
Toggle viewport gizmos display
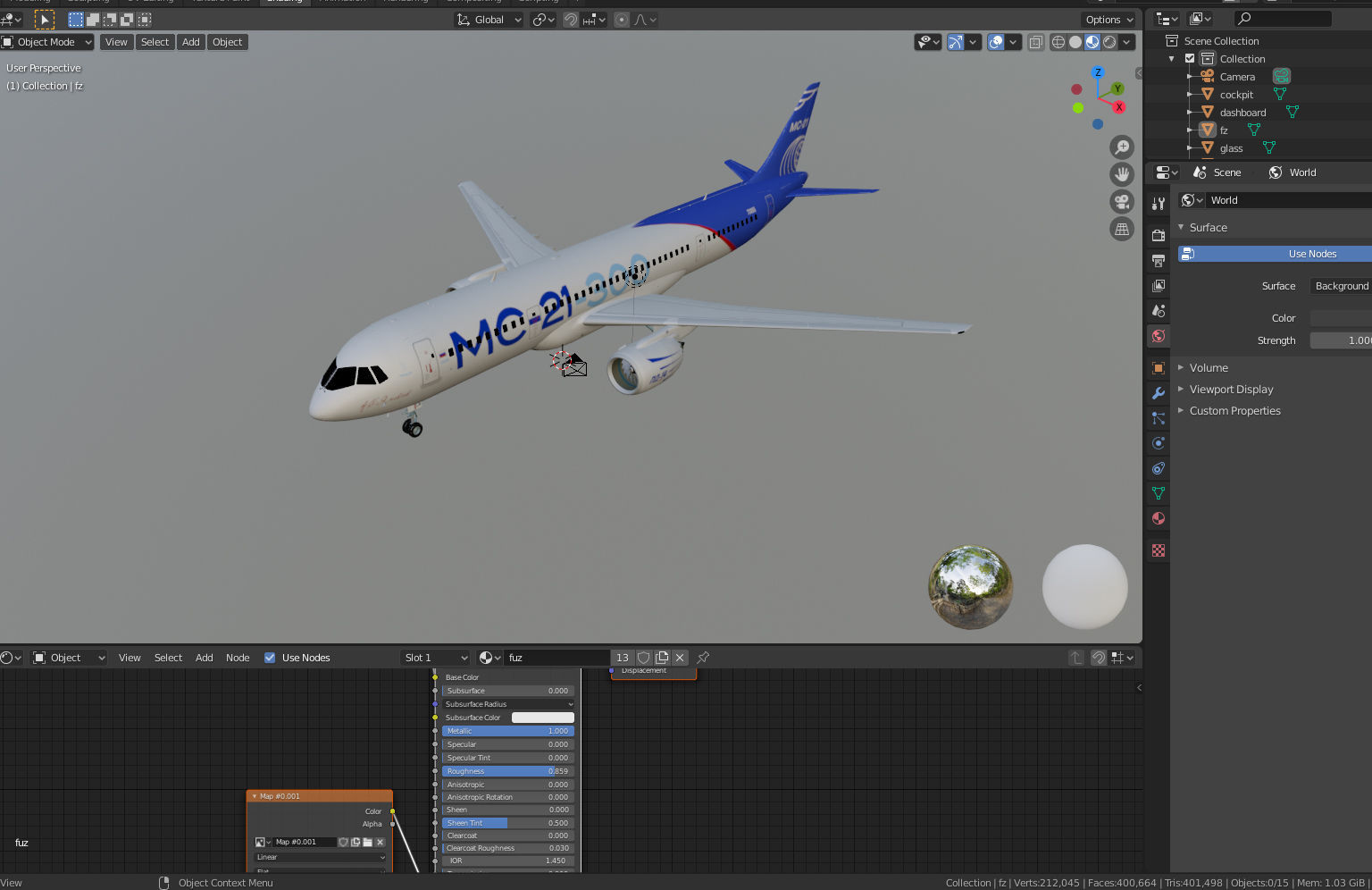click(956, 42)
